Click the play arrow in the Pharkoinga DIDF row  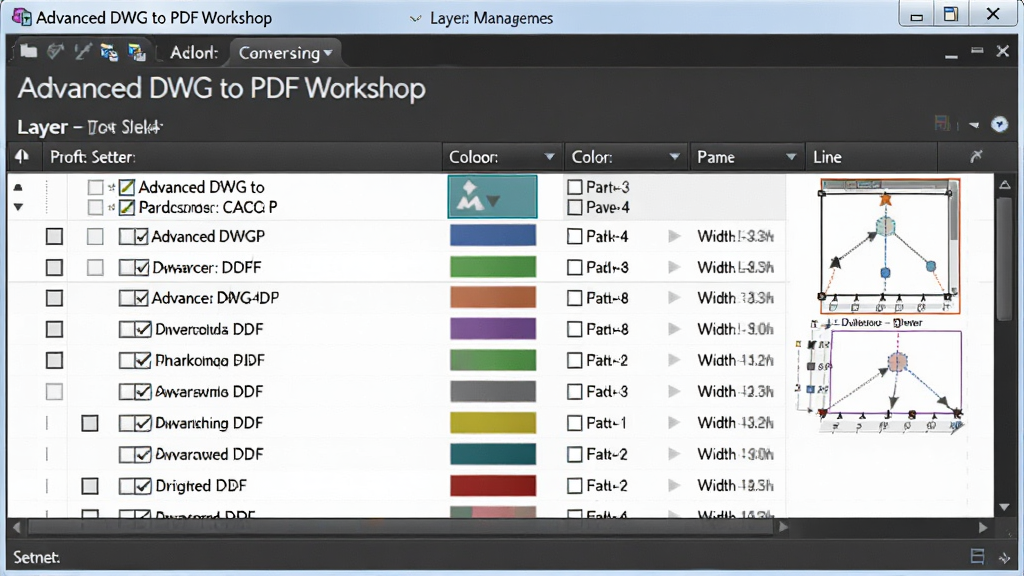pos(674,360)
